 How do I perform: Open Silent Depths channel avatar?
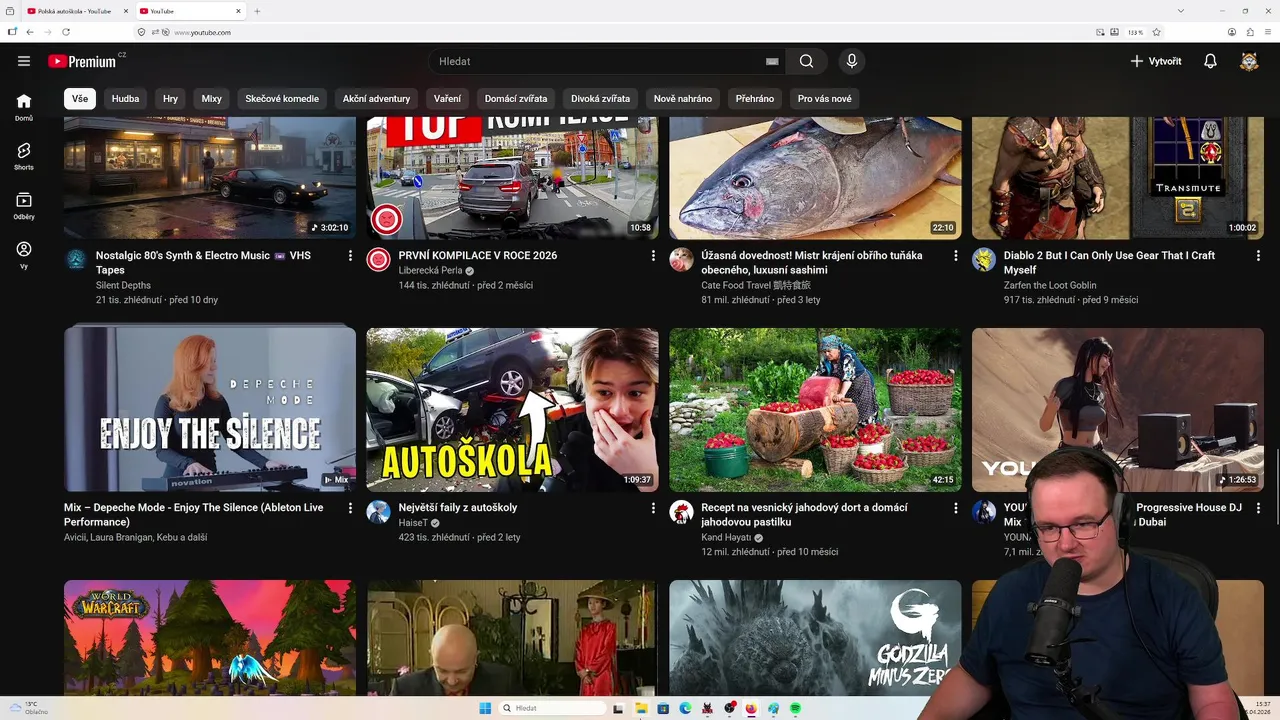(x=76, y=260)
